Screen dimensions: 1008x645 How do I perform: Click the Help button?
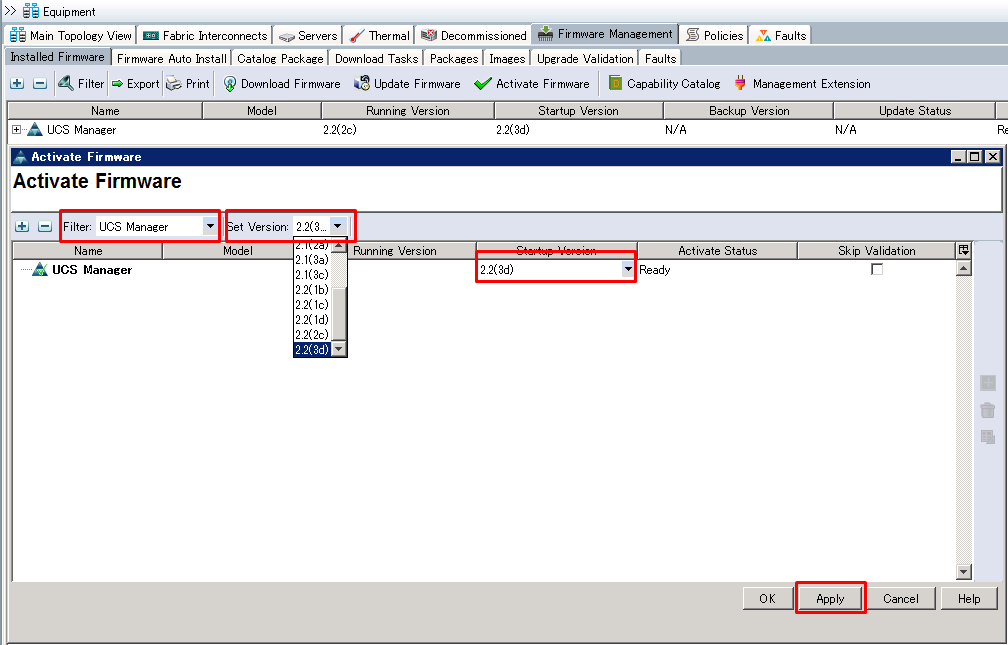point(969,599)
